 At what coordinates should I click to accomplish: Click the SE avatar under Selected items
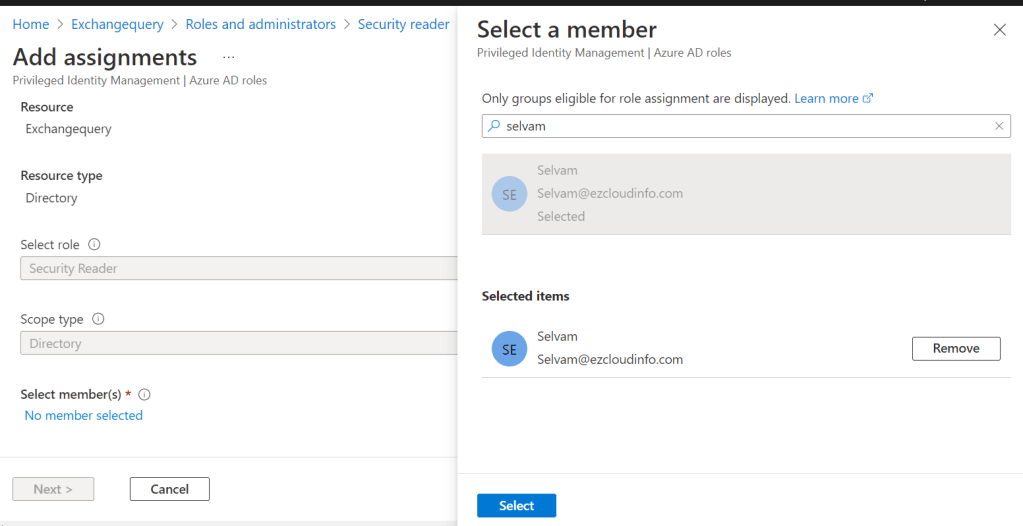point(509,348)
